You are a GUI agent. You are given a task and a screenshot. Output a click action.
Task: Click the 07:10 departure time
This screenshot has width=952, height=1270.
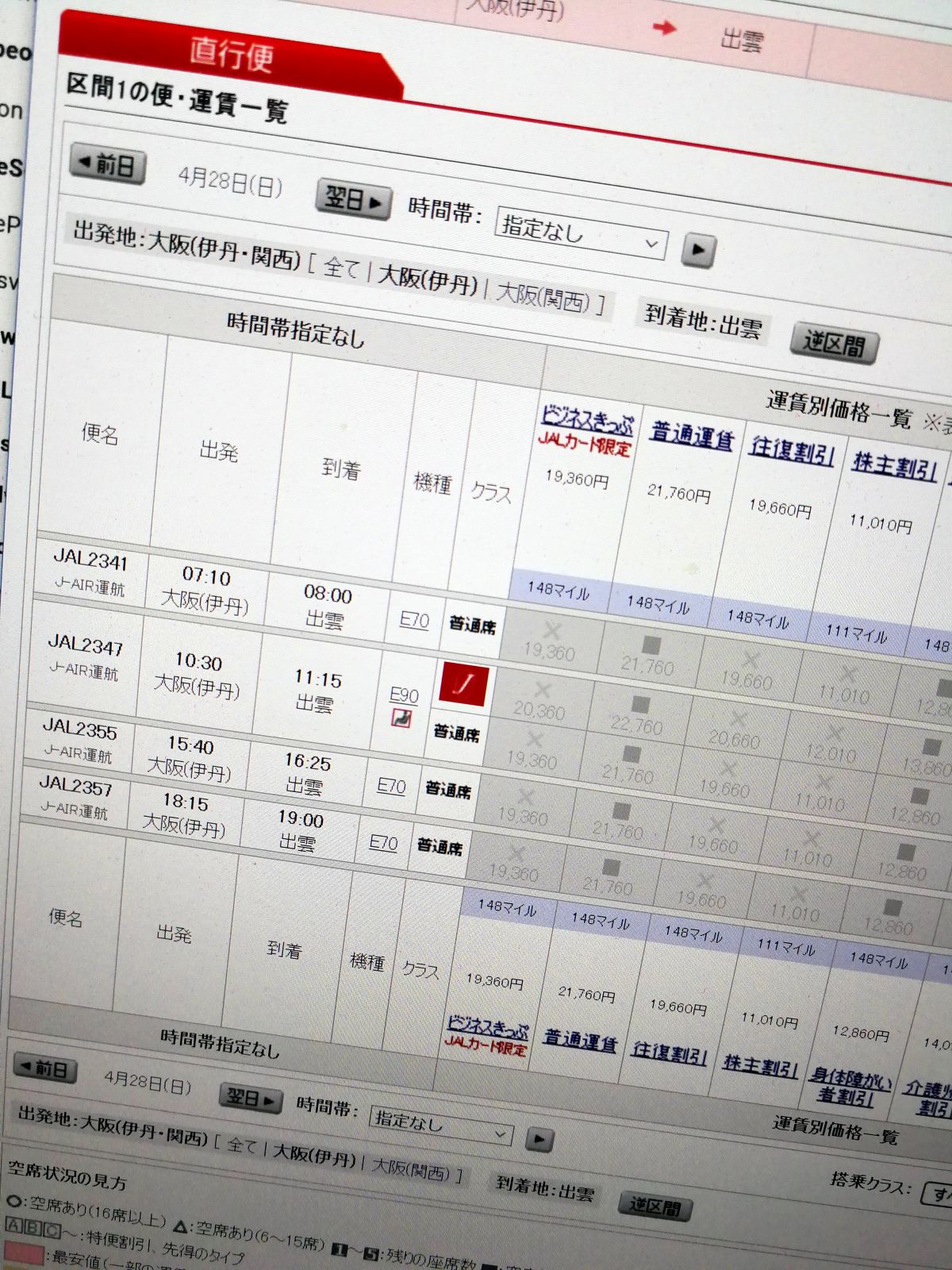click(x=206, y=575)
